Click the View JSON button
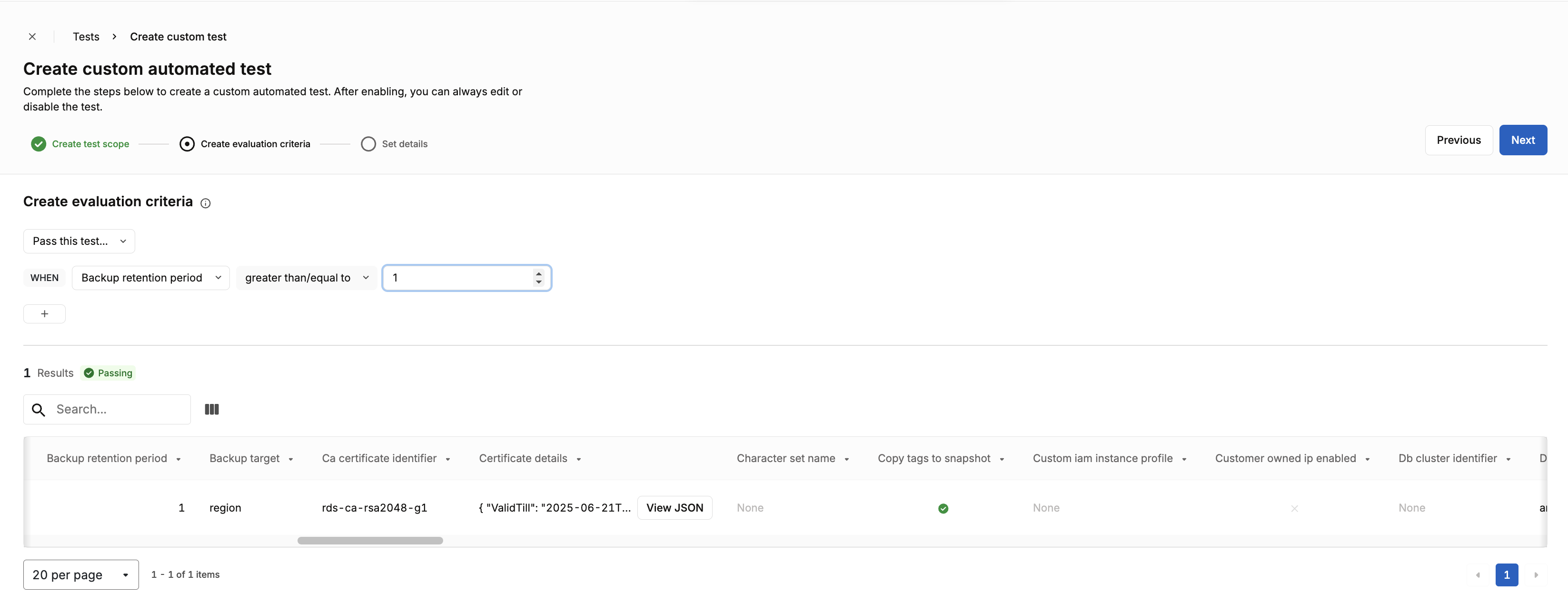 (x=675, y=508)
